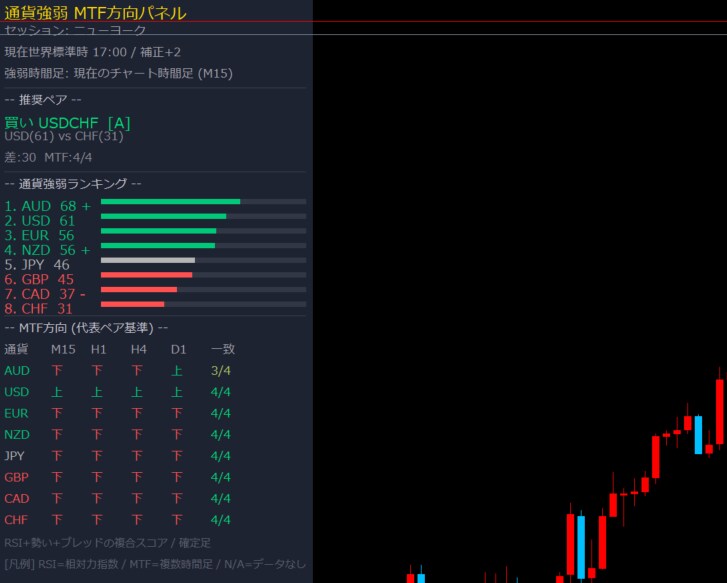The height and width of the screenshot is (583, 727).
Task: Click EUR in the MTF direction table
Action: (x=16, y=413)
